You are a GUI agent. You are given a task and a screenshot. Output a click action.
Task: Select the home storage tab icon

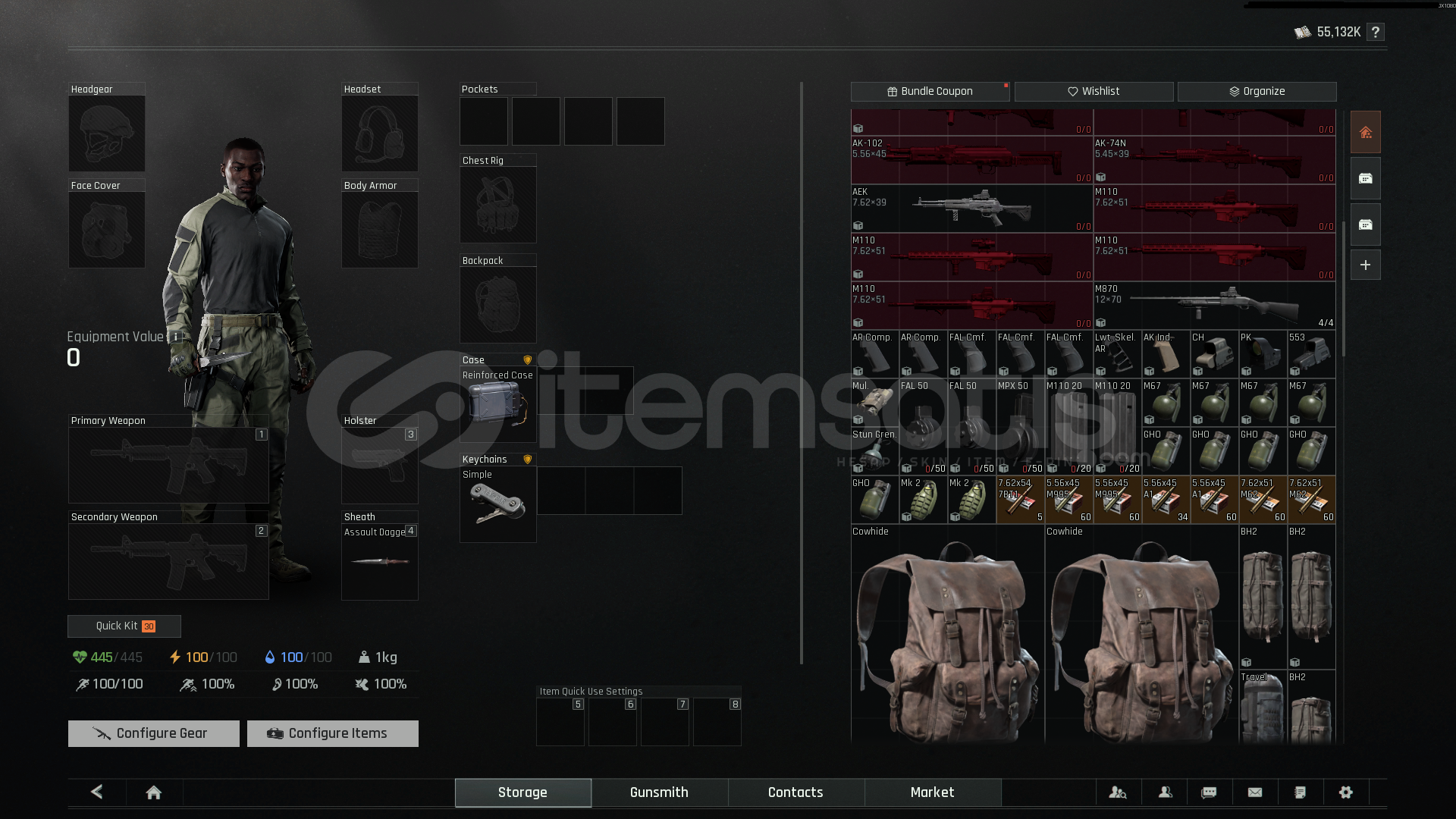(x=1365, y=133)
